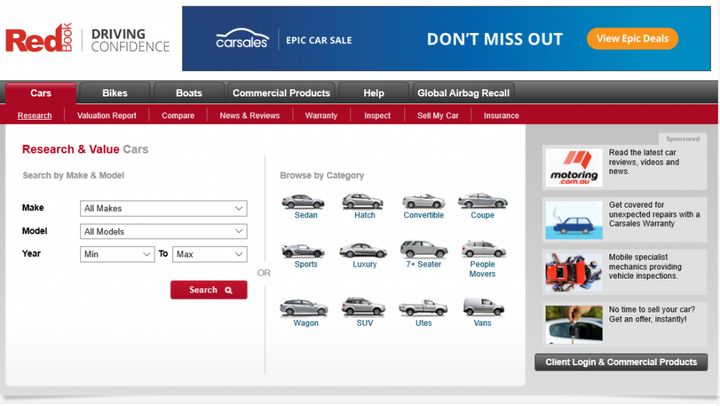Click the View Epic Deals button

(x=632, y=39)
